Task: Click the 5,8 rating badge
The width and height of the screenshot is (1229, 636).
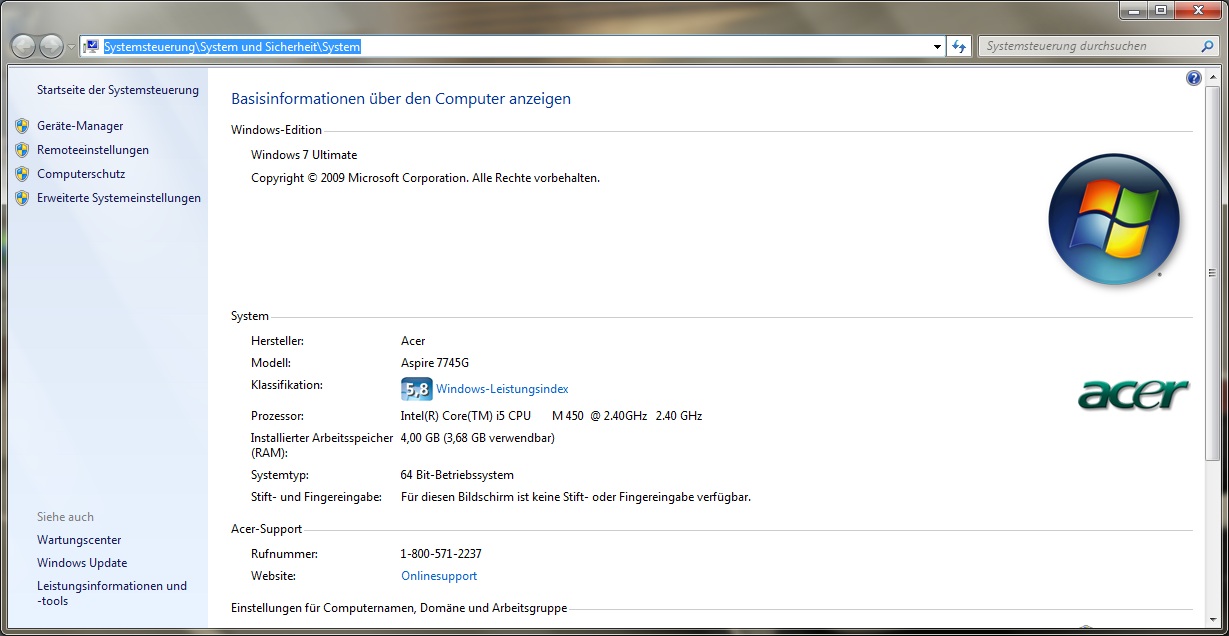Action: click(x=416, y=389)
